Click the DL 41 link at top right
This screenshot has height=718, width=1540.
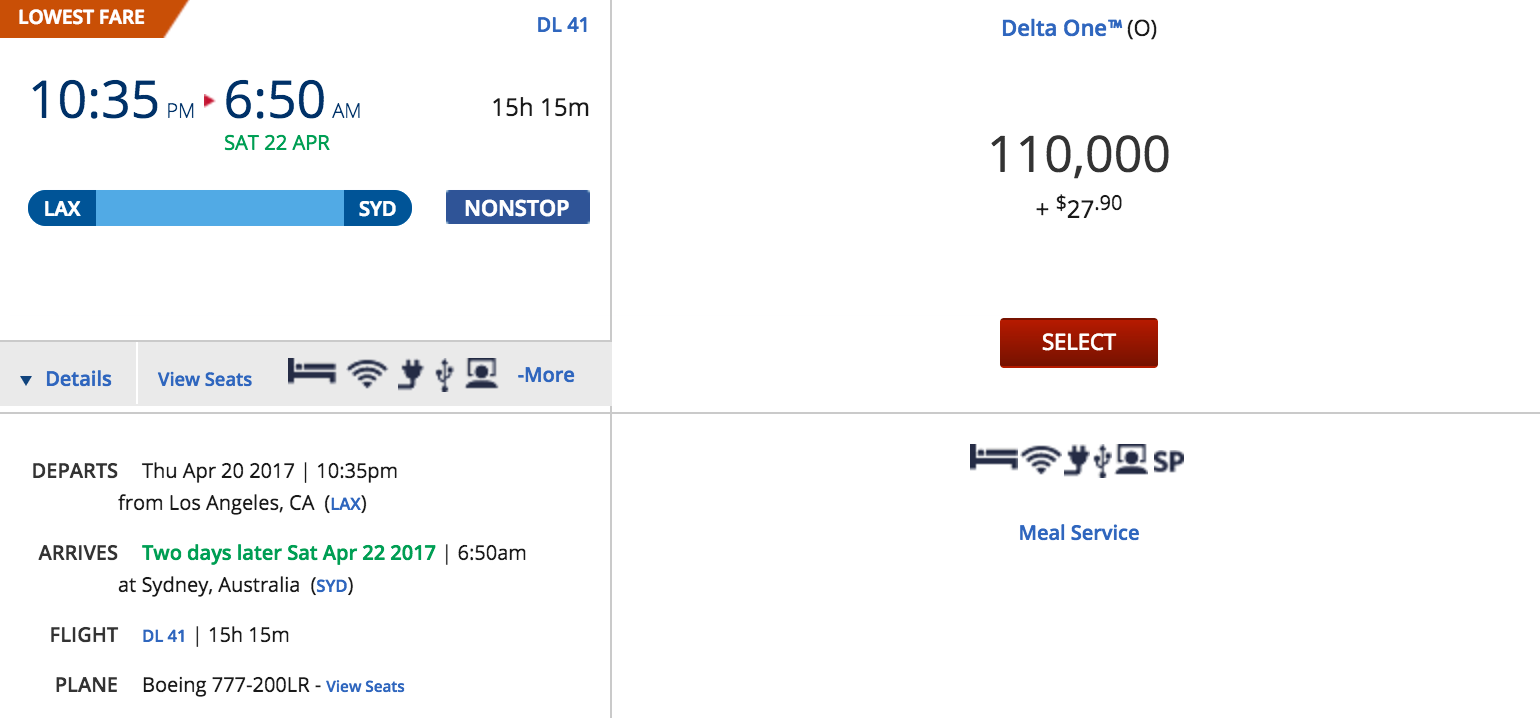coord(562,25)
